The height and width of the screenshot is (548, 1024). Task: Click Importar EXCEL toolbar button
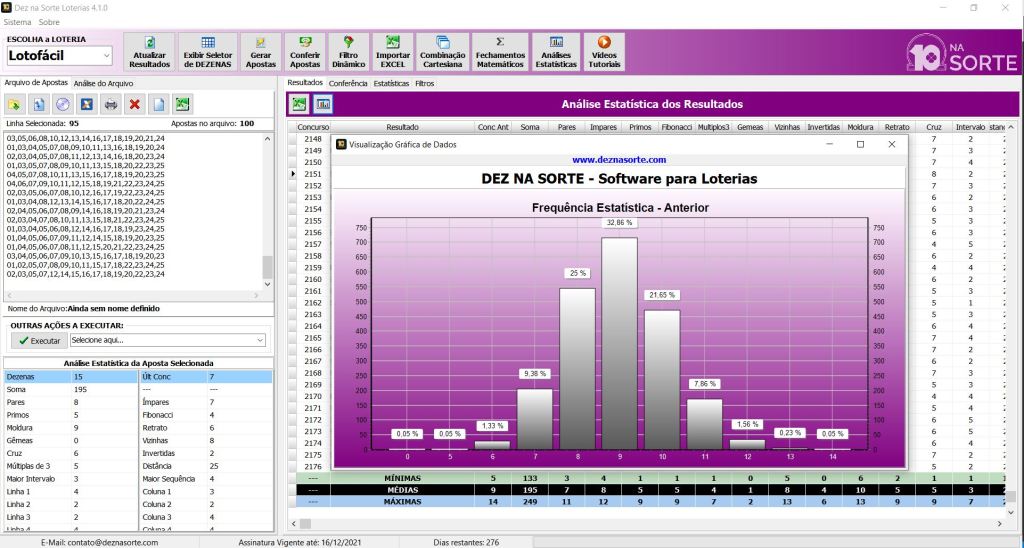(392, 52)
